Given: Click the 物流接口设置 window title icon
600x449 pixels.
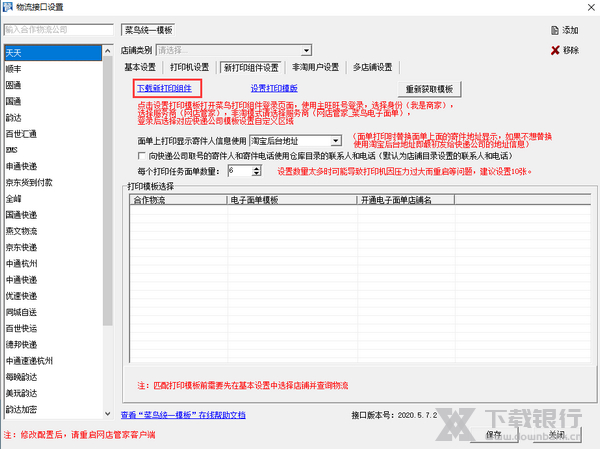Looking at the screenshot, I should point(7,7).
